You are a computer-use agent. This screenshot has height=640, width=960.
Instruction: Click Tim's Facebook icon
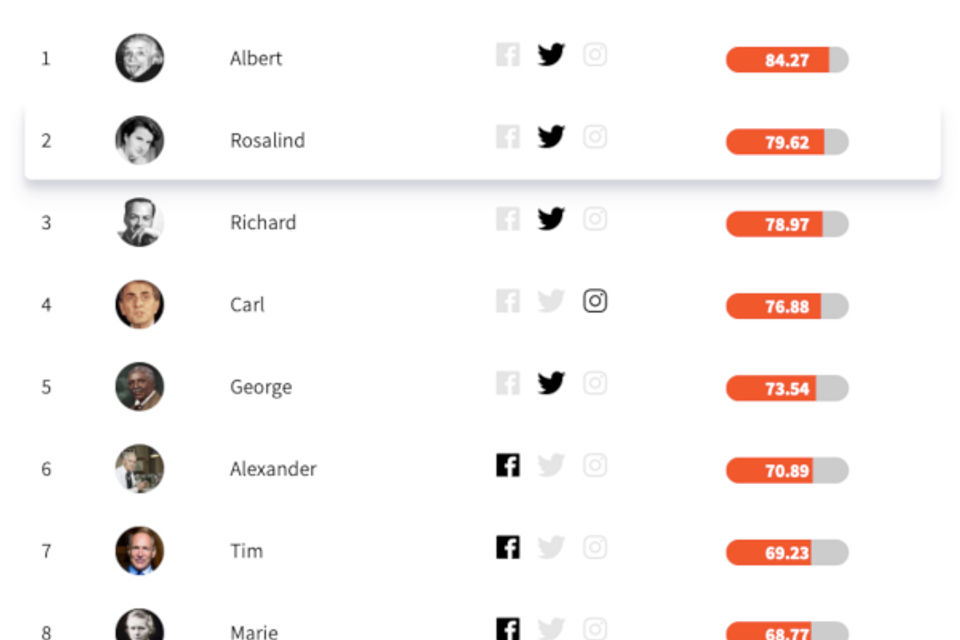coord(508,547)
